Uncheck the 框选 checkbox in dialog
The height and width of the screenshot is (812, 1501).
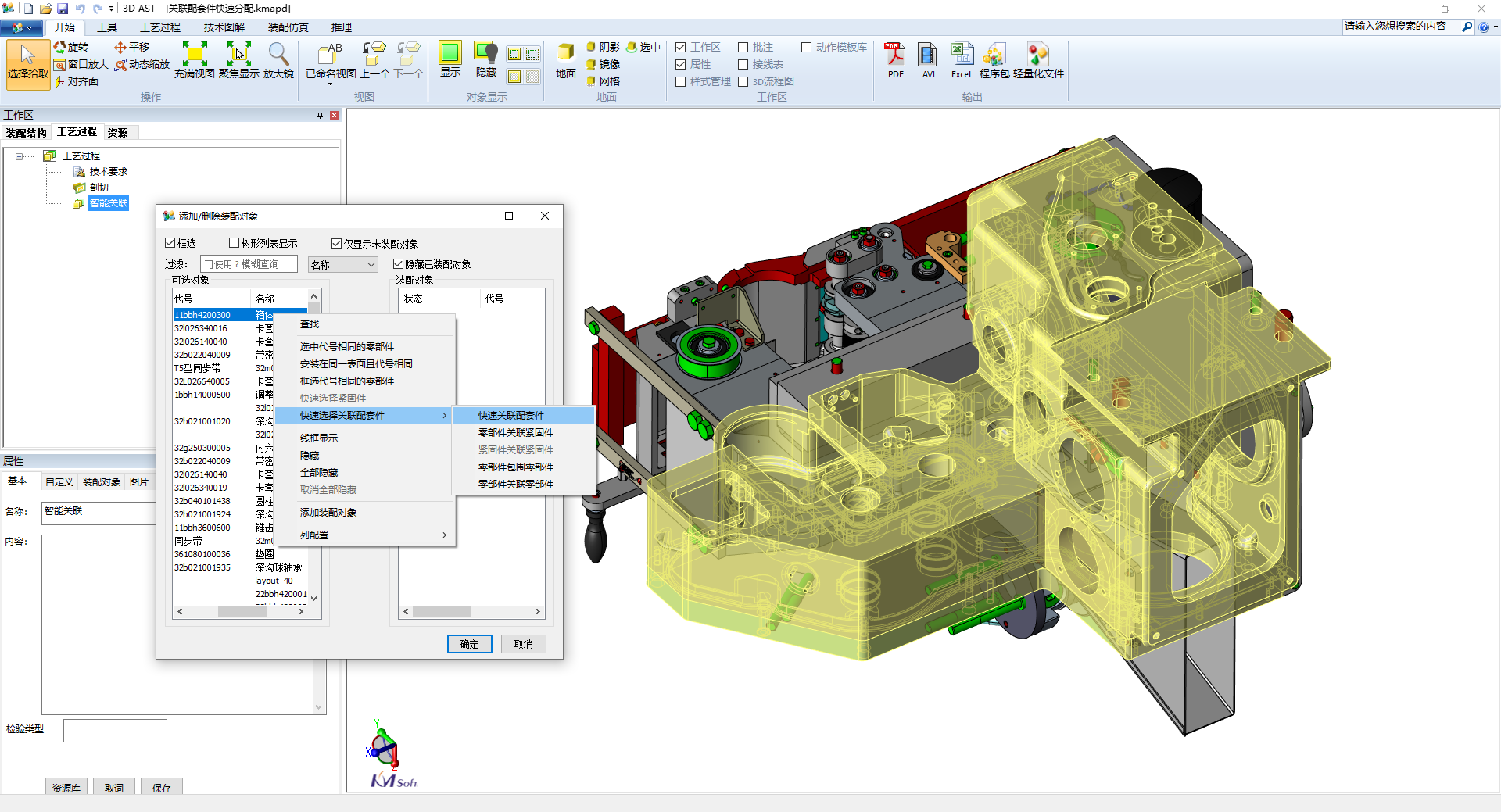(170, 243)
